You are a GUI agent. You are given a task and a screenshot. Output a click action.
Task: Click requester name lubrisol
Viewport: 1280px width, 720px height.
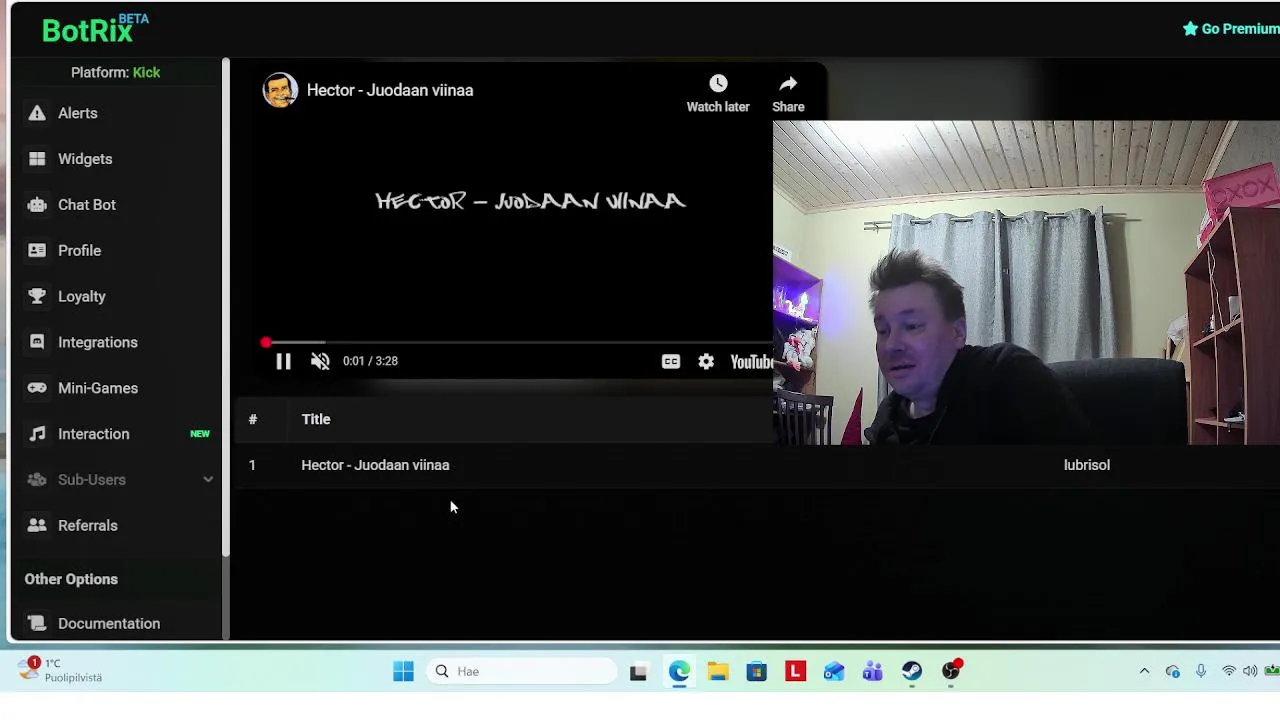(1087, 465)
